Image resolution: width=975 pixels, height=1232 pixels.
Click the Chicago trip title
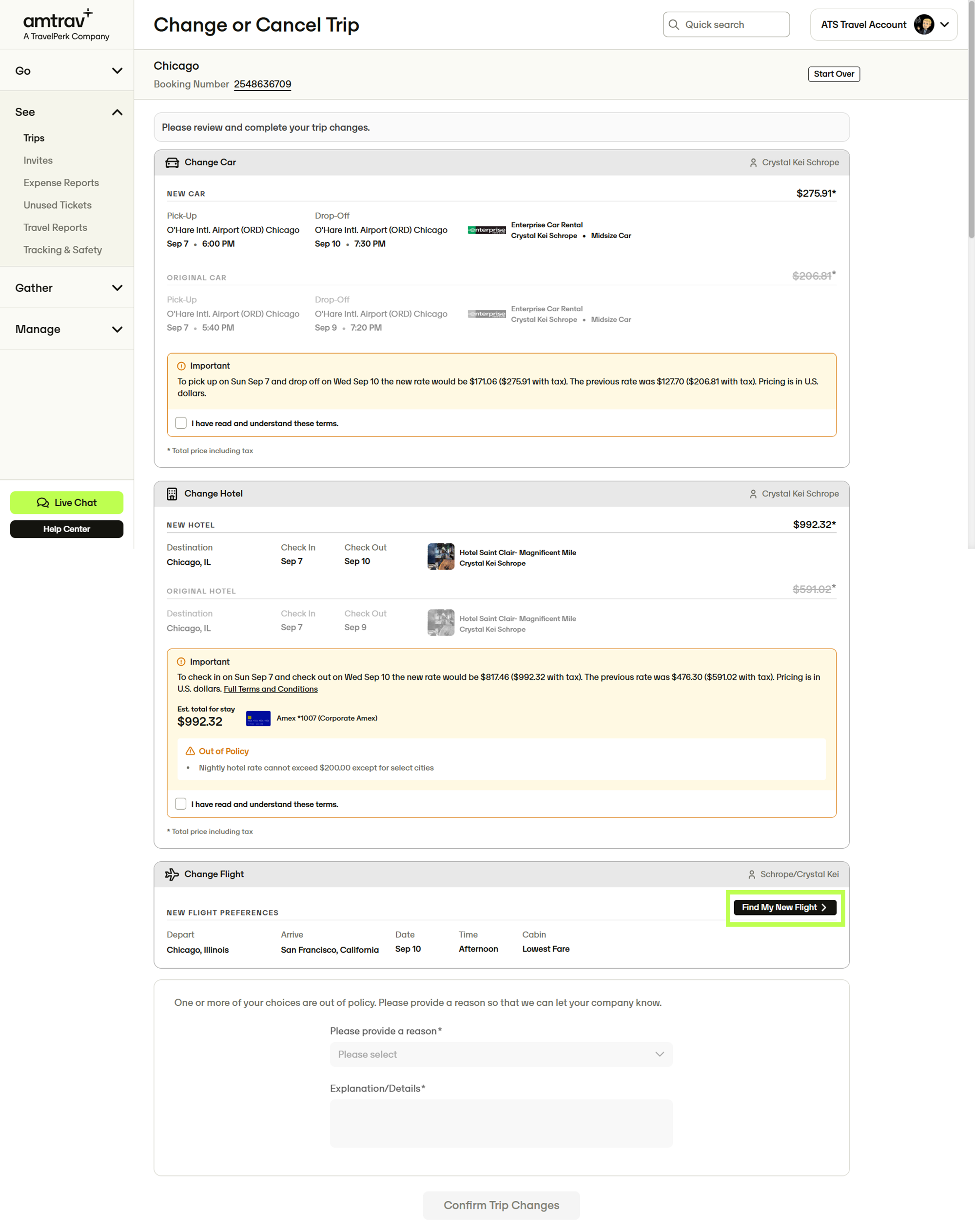coord(176,66)
